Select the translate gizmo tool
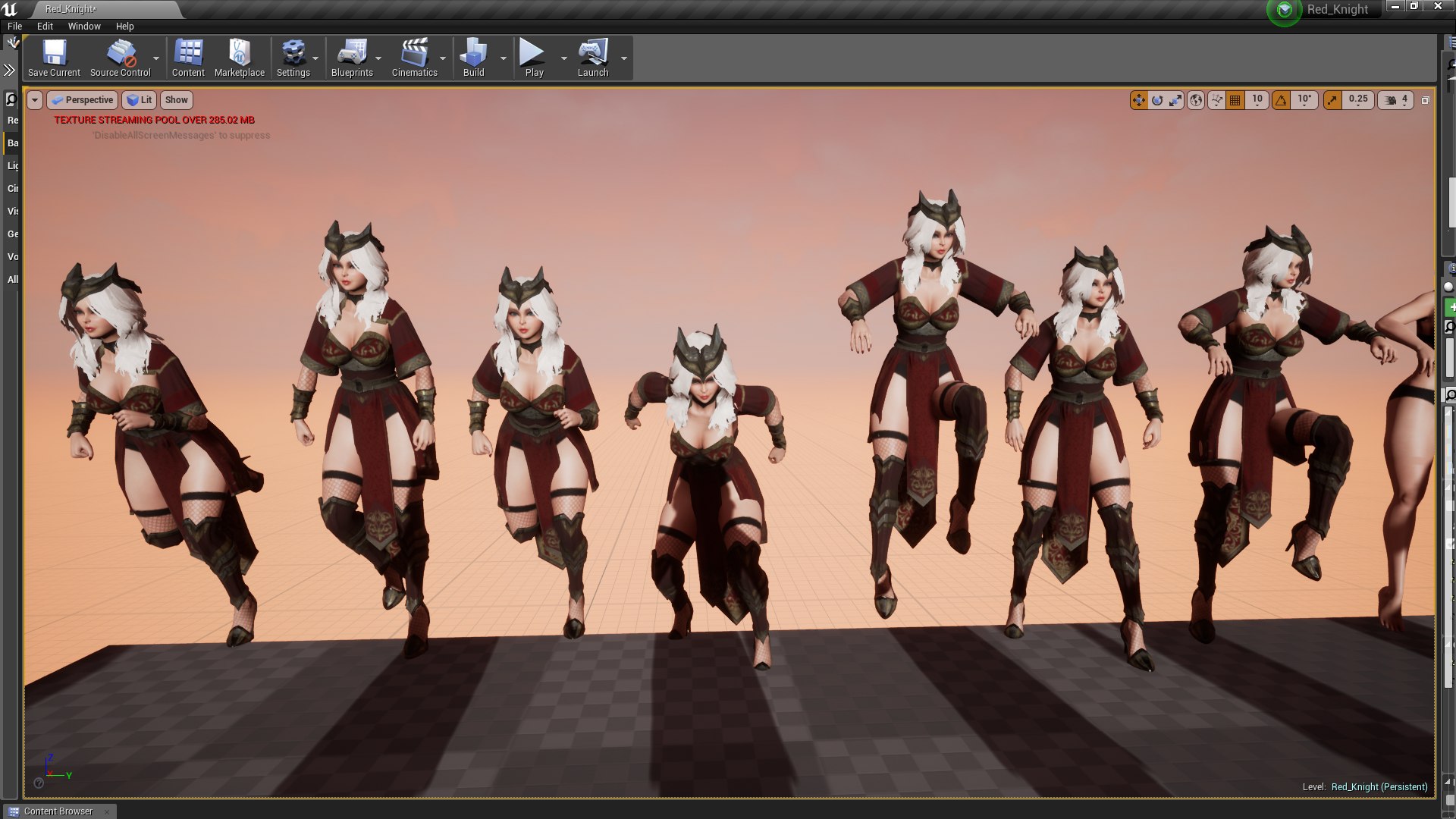 click(x=1138, y=100)
